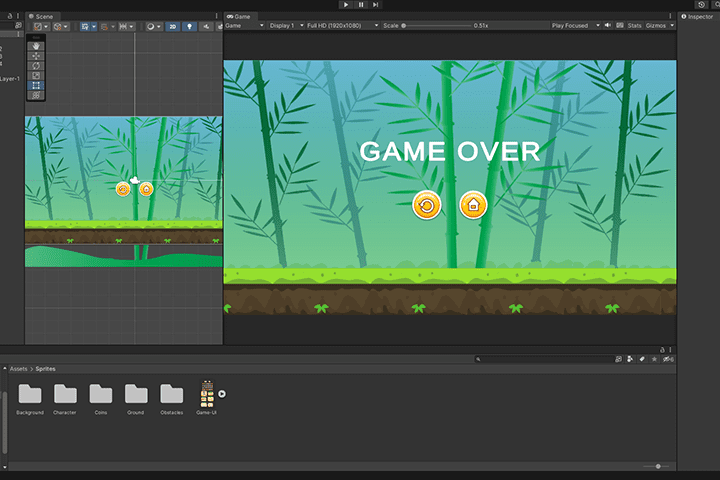Viewport: 720px width, 480px height.
Task: Click Assets in the project breadcrumb
Action: click(18, 369)
